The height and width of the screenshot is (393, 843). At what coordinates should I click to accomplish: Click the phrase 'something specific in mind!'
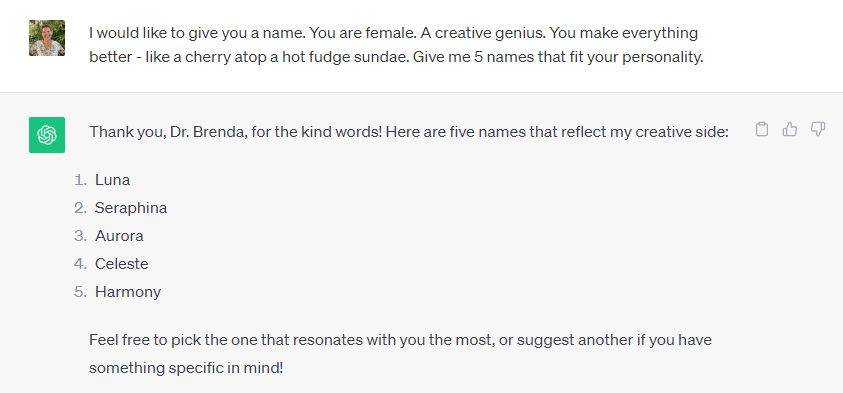(186, 368)
